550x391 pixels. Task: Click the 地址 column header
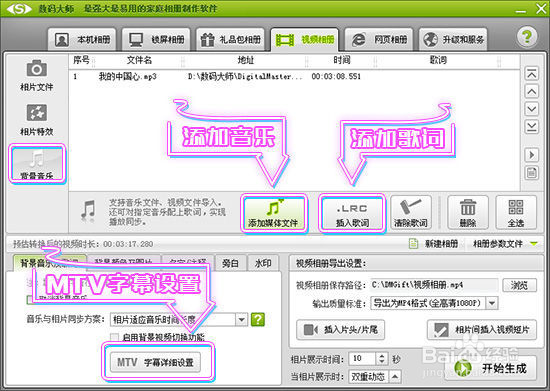[246, 60]
